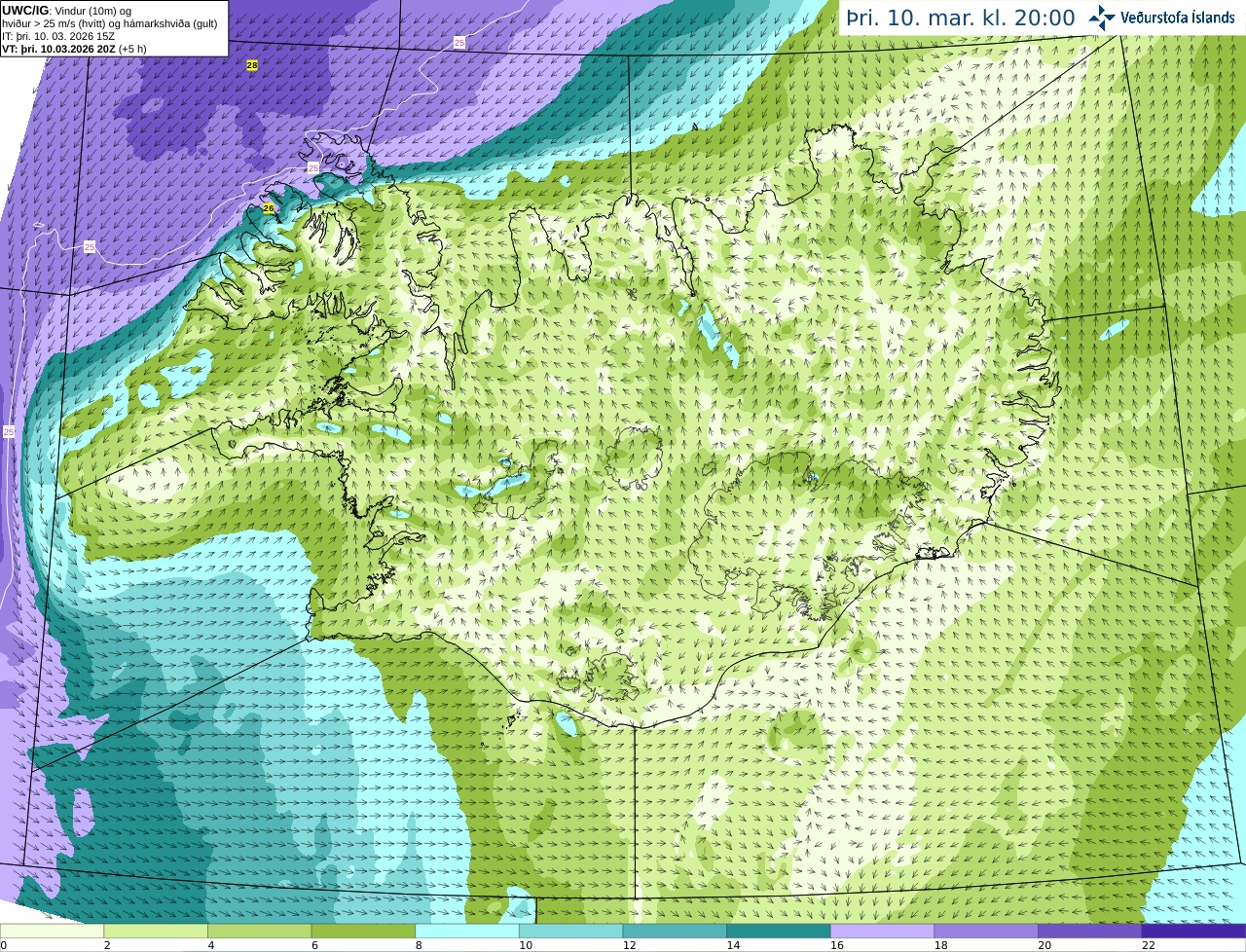Click the '18' tick label on wind scale
The width and height of the screenshot is (1246, 952).
click(941, 945)
